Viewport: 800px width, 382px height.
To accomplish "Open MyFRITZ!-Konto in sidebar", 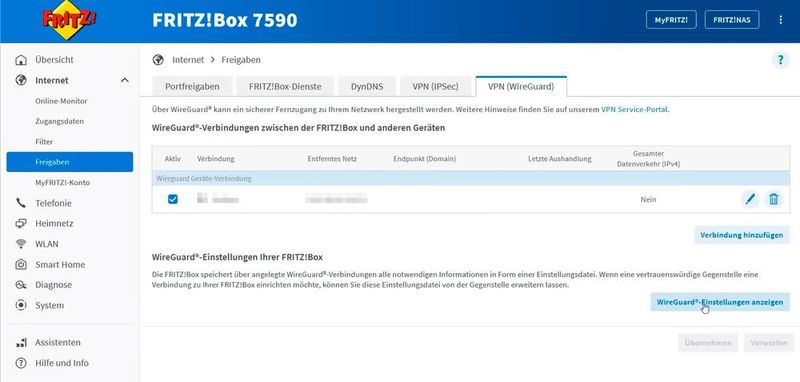I will click(x=62, y=183).
